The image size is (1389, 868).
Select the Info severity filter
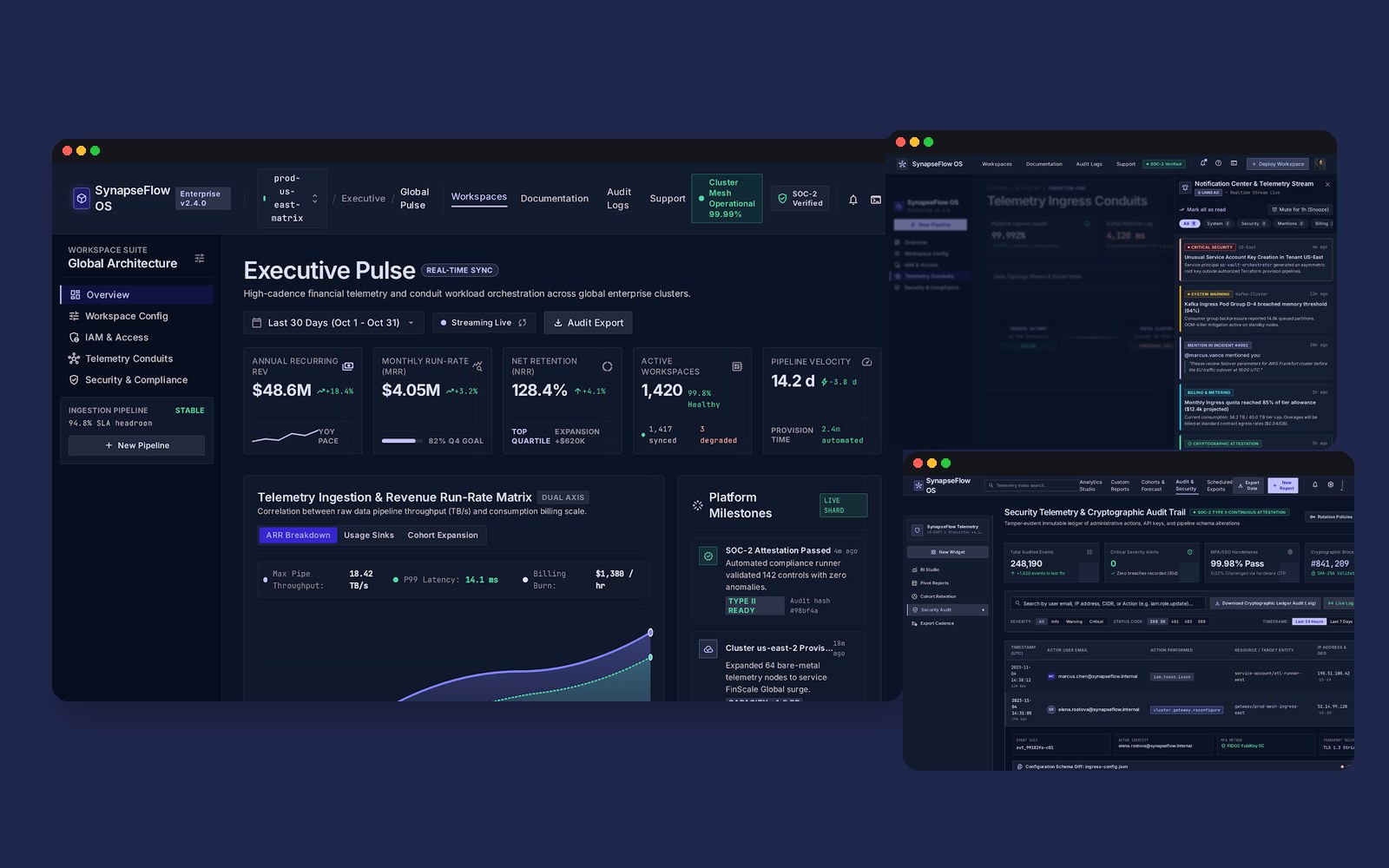click(x=1055, y=621)
